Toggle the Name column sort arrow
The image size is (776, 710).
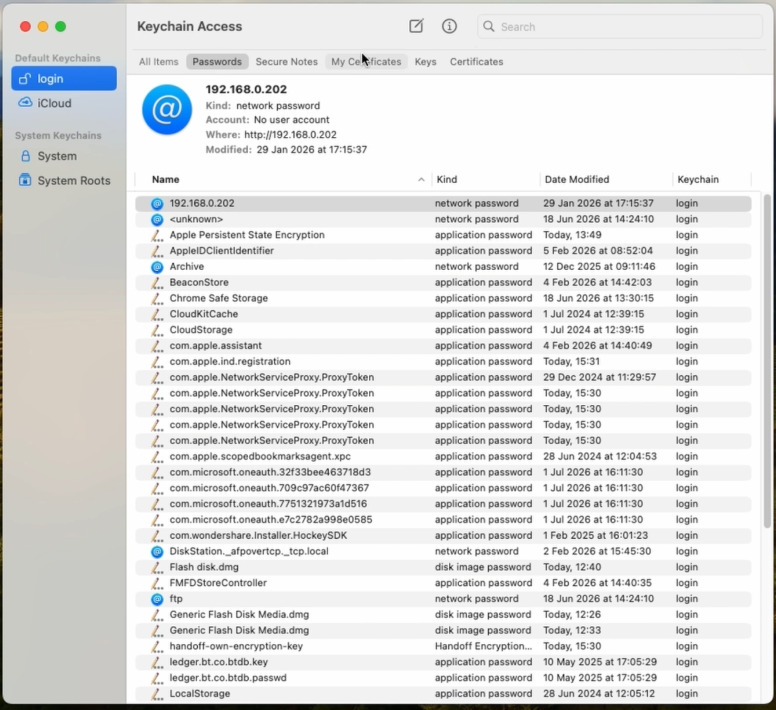pyautogui.click(x=421, y=180)
